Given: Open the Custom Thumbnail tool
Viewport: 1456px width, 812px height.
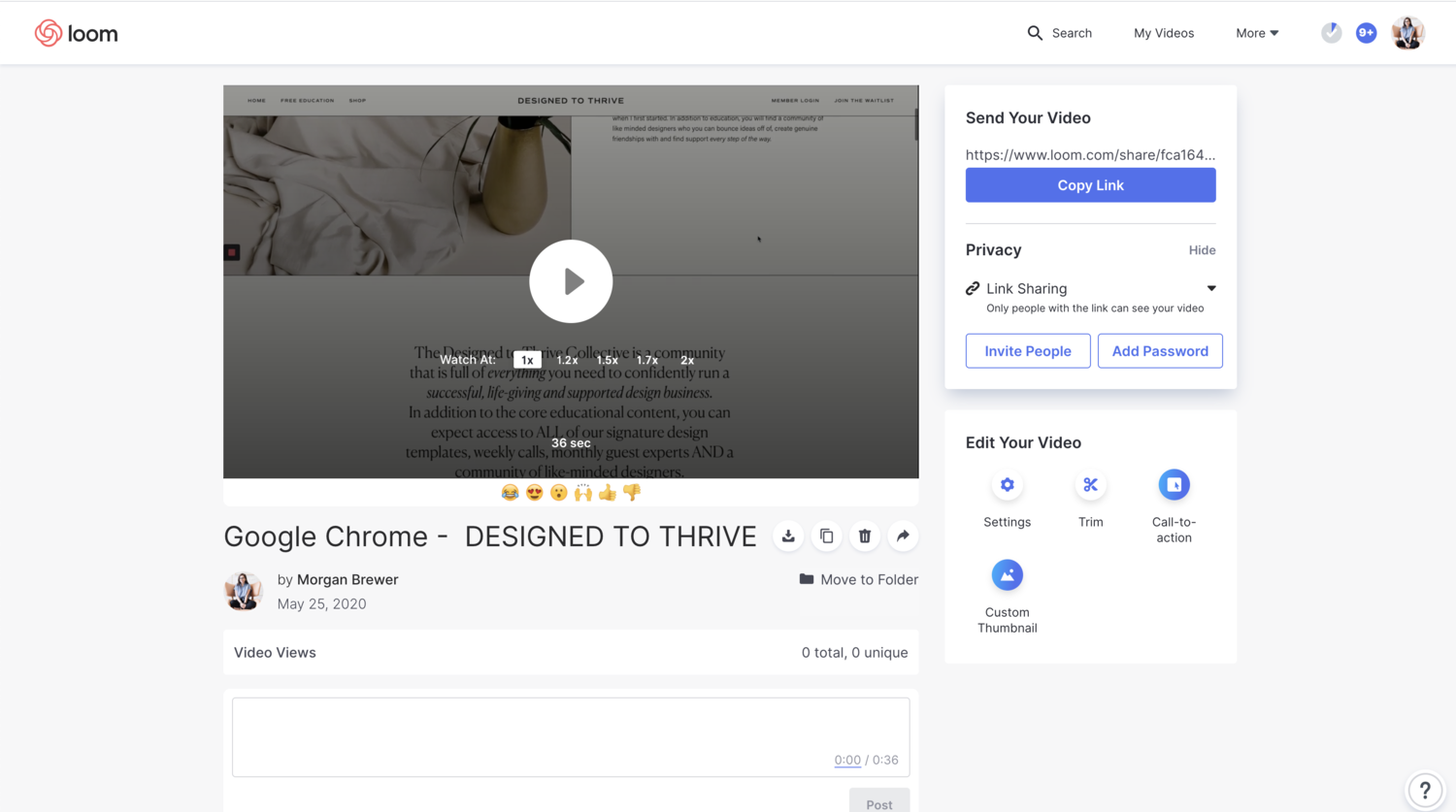Looking at the screenshot, I should point(1008,575).
